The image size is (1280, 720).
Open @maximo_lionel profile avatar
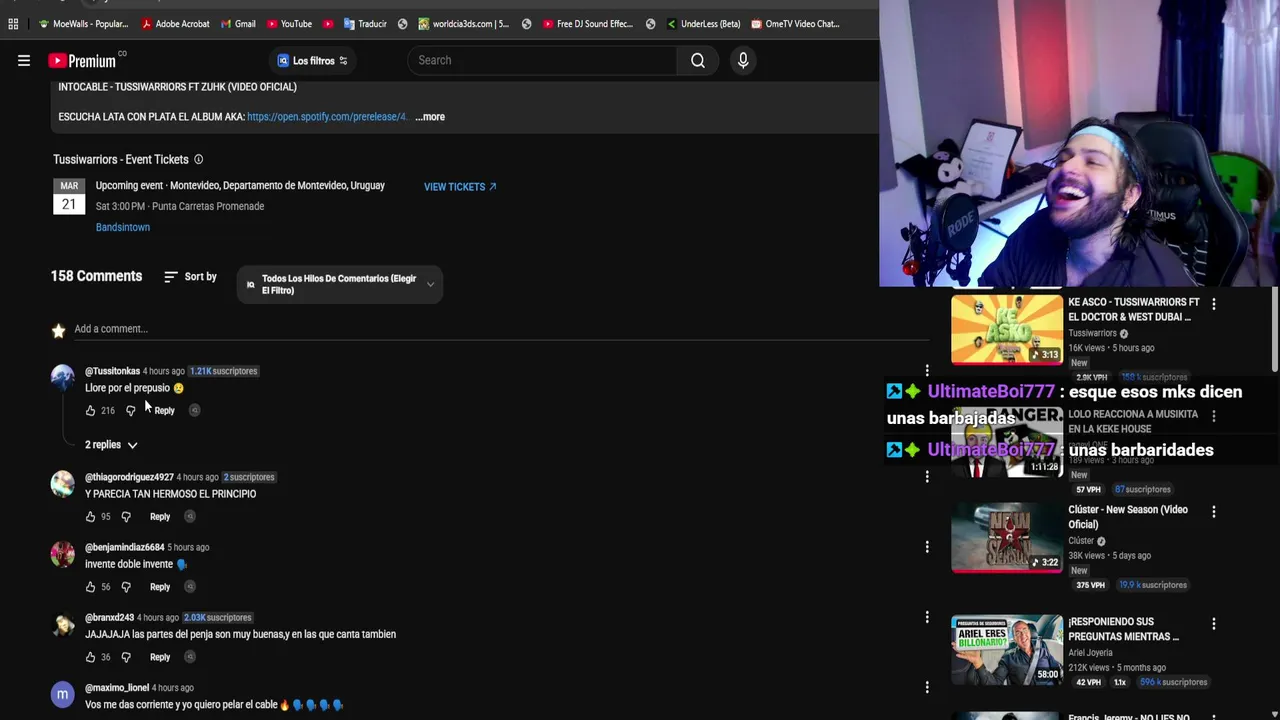click(x=63, y=695)
